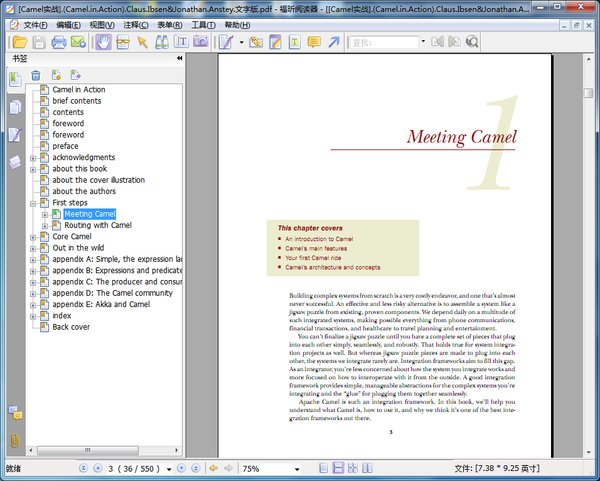Click the Open file folder icon
The image size is (600, 481).
[17, 42]
